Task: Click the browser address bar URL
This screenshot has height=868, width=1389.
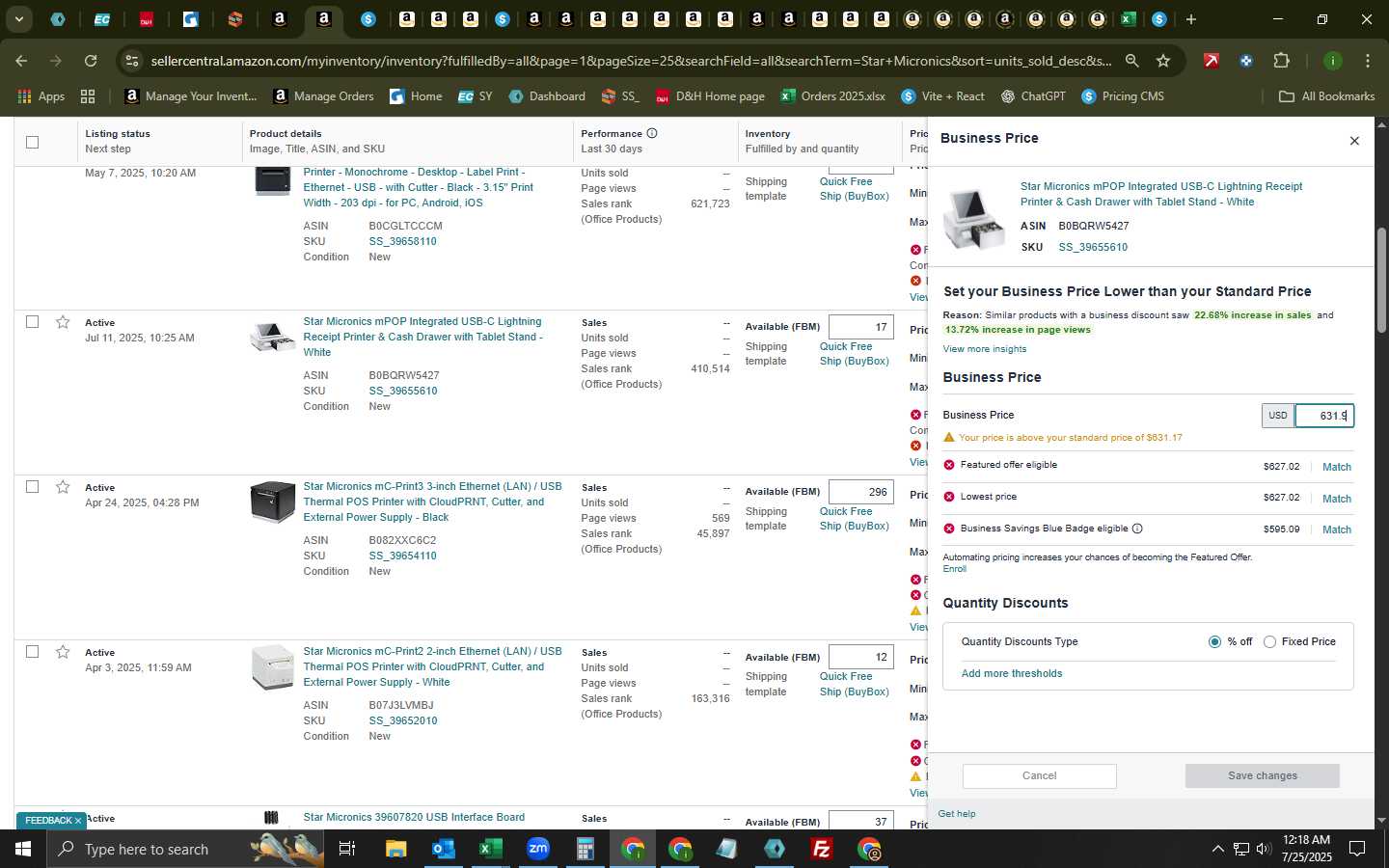Action: tap(631, 61)
